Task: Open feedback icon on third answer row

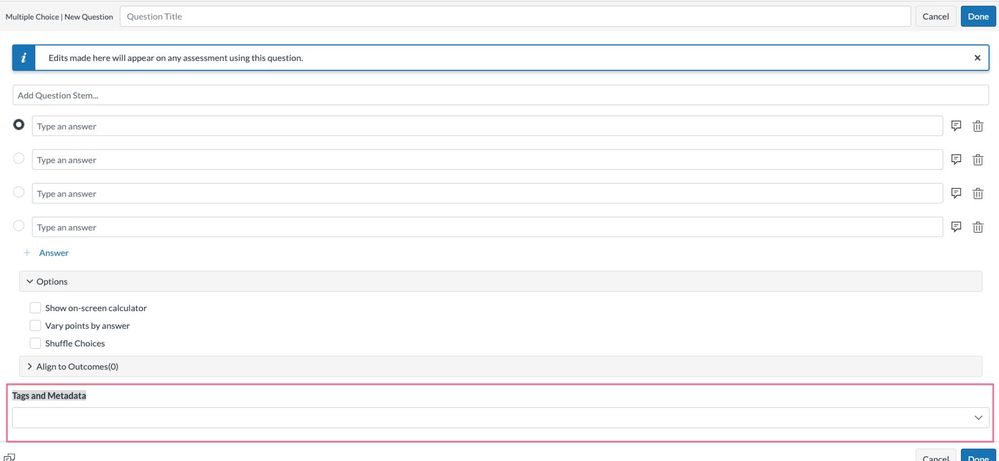Action: (956, 193)
